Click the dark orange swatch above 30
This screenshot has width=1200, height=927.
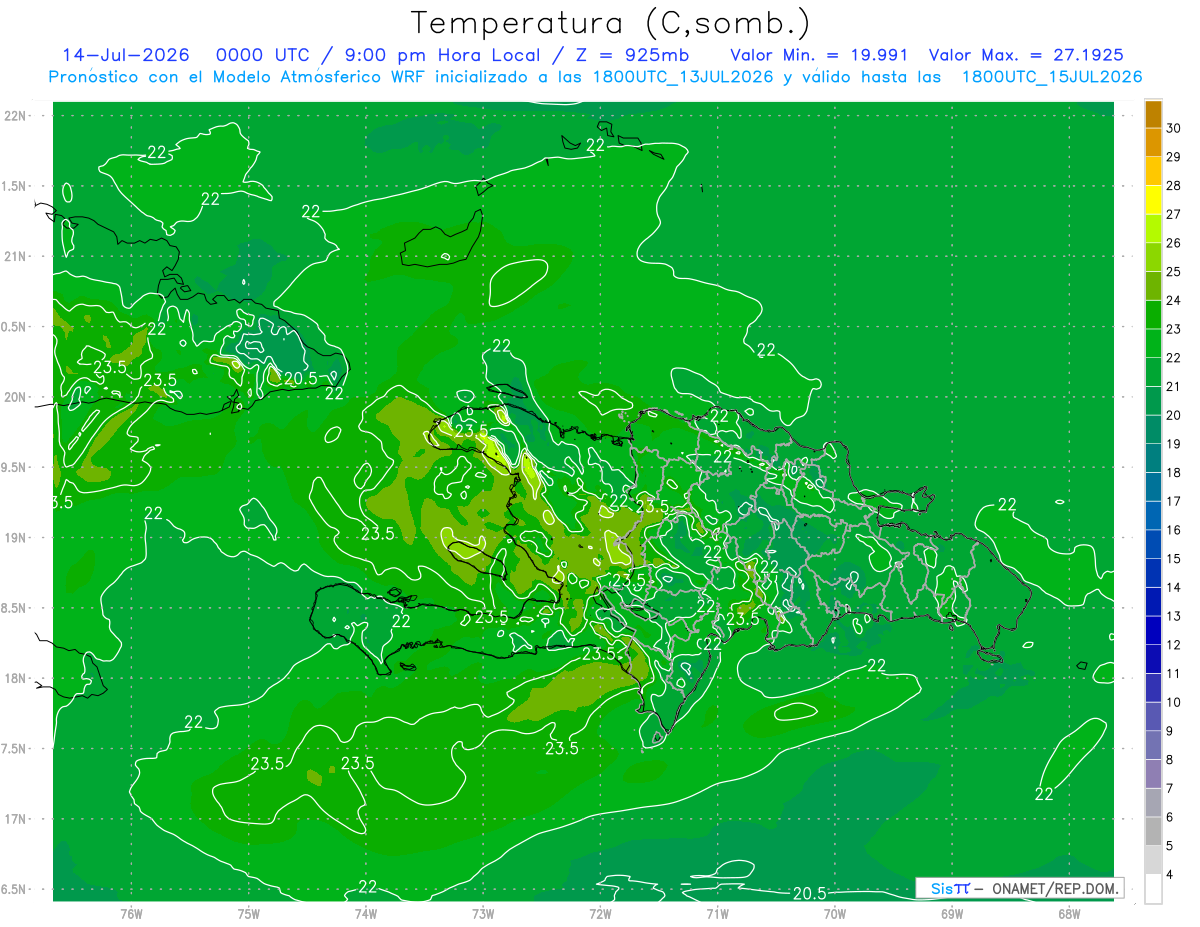1153,114
